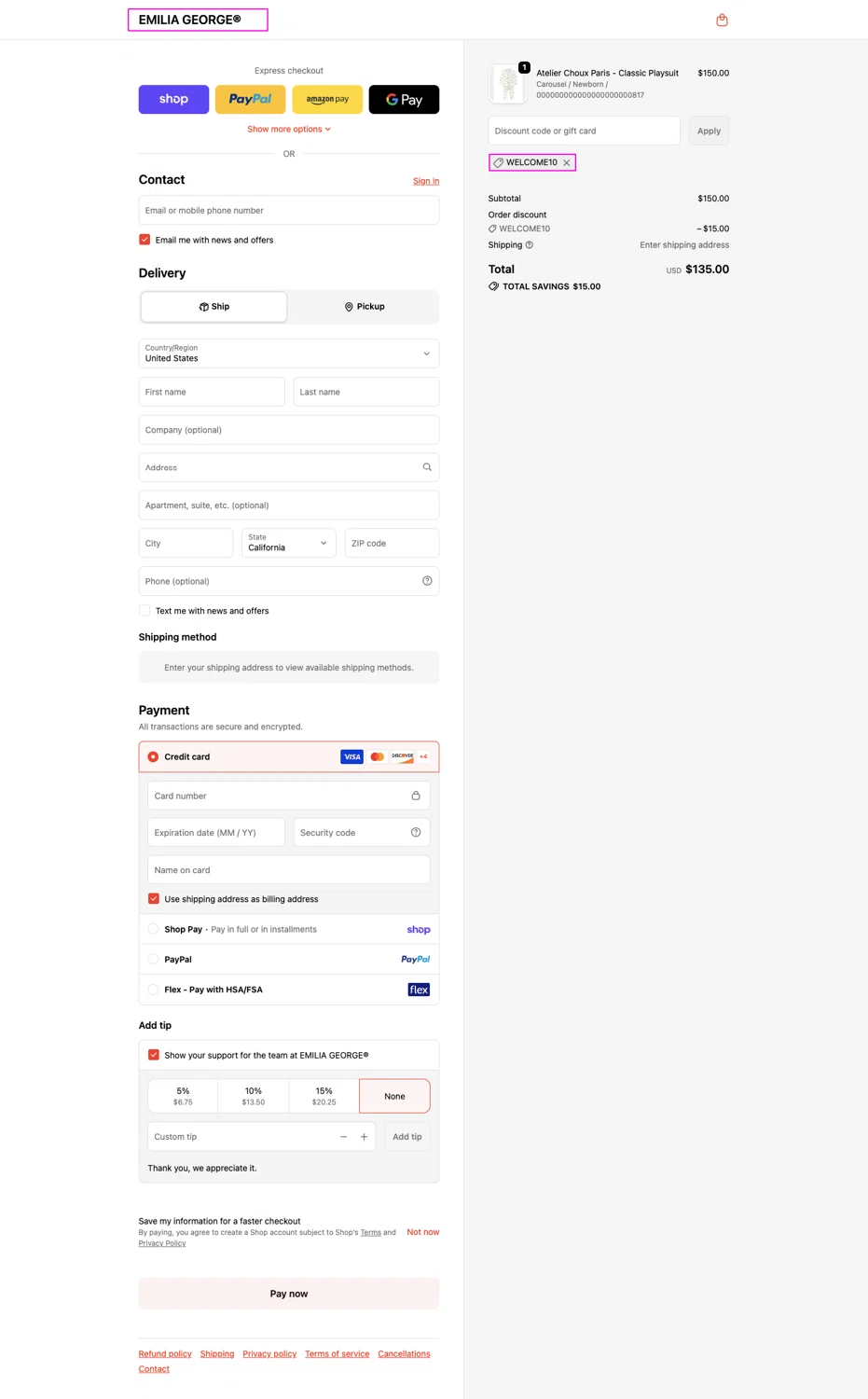Open the Shipping policy link
Image resolution: width=868 pixels, height=1399 pixels.
pyautogui.click(x=217, y=1354)
